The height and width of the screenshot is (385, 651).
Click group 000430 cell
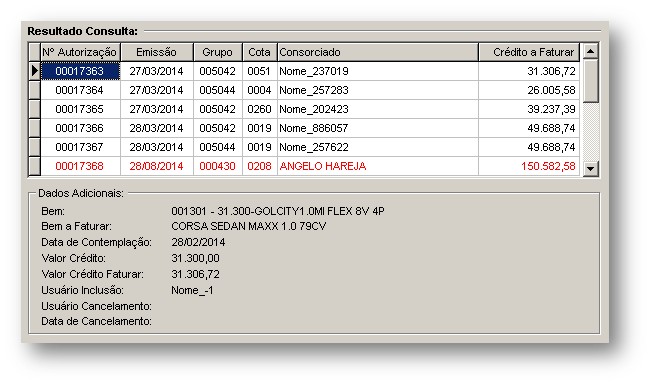pos(218,166)
